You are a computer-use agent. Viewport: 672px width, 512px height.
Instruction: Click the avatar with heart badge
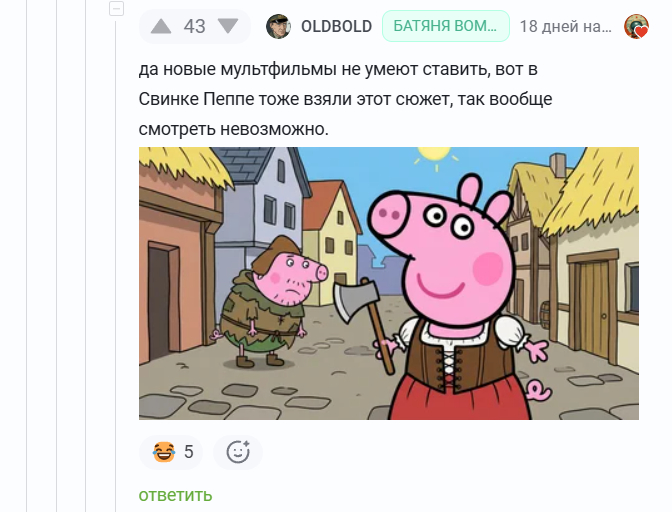[636, 26]
